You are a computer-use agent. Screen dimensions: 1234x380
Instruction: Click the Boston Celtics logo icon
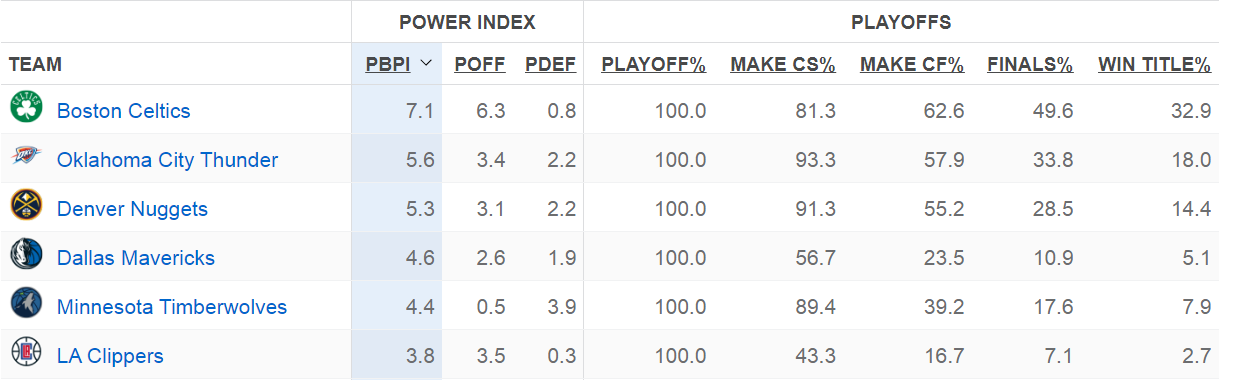point(26,108)
